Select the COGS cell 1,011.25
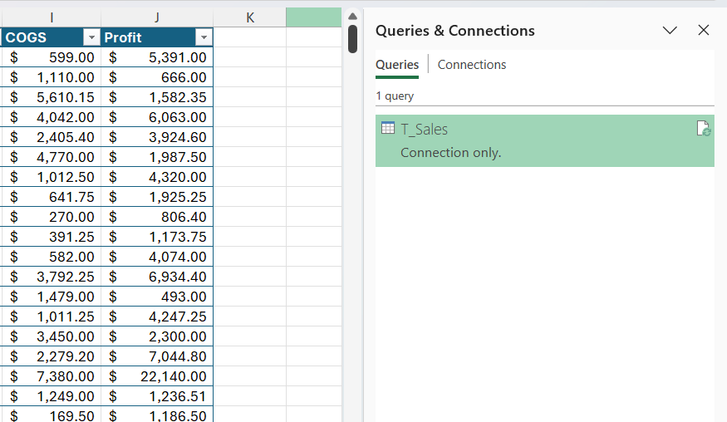Screen dimensions: 727x422 [51, 316]
